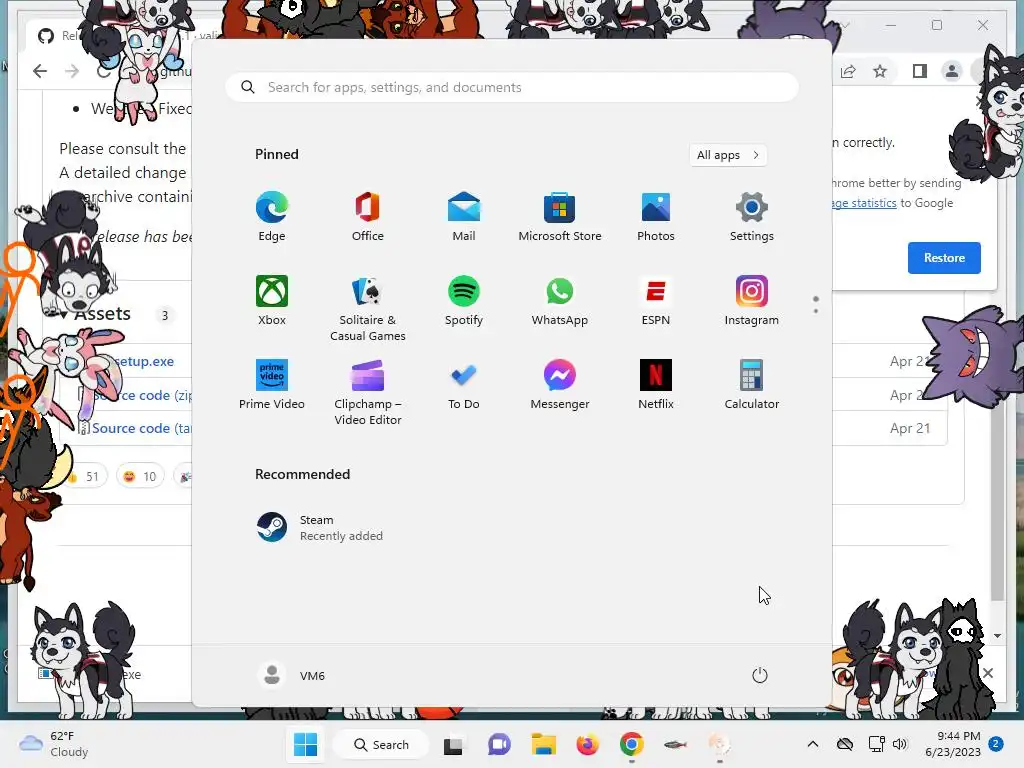Image resolution: width=1024 pixels, height=768 pixels.
Task: Switch to Chrome on the taskbar
Action: [x=632, y=744]
